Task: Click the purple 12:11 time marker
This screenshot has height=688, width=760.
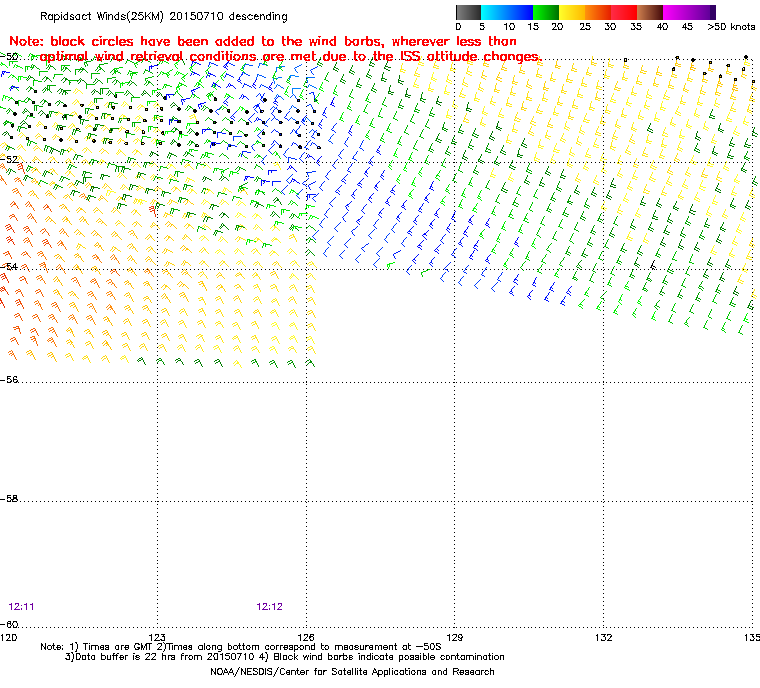Action: [x=21, y=607]
